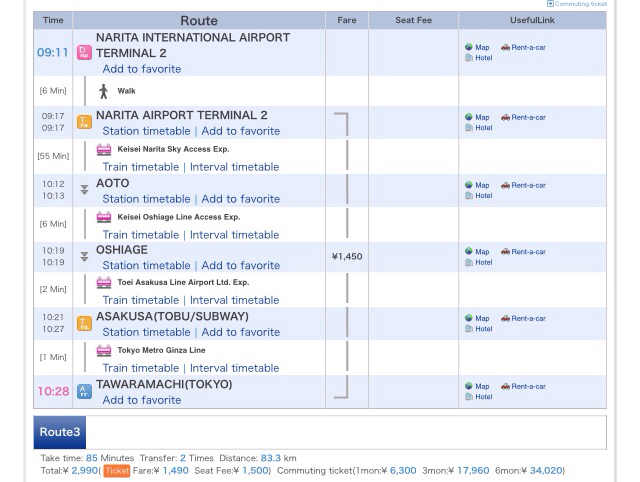Click the orange transfer icon at Narita Airport Terminal 2

pyautogui.click(x=84, y=122)
